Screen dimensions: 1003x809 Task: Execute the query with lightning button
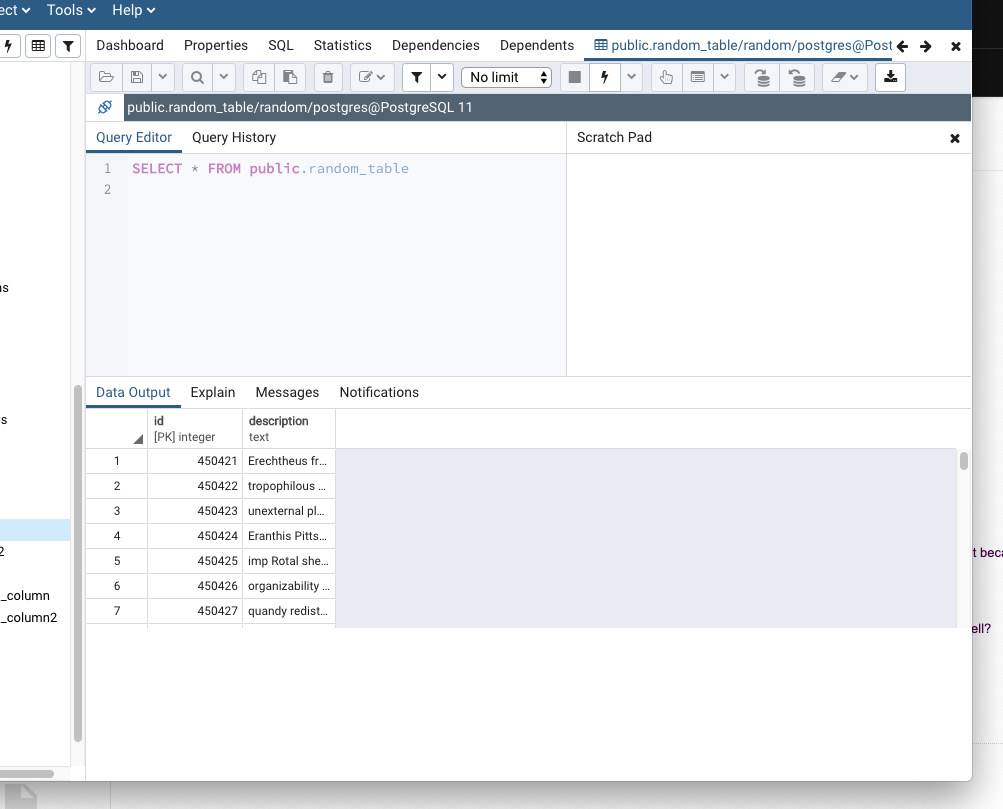(604, 77)
